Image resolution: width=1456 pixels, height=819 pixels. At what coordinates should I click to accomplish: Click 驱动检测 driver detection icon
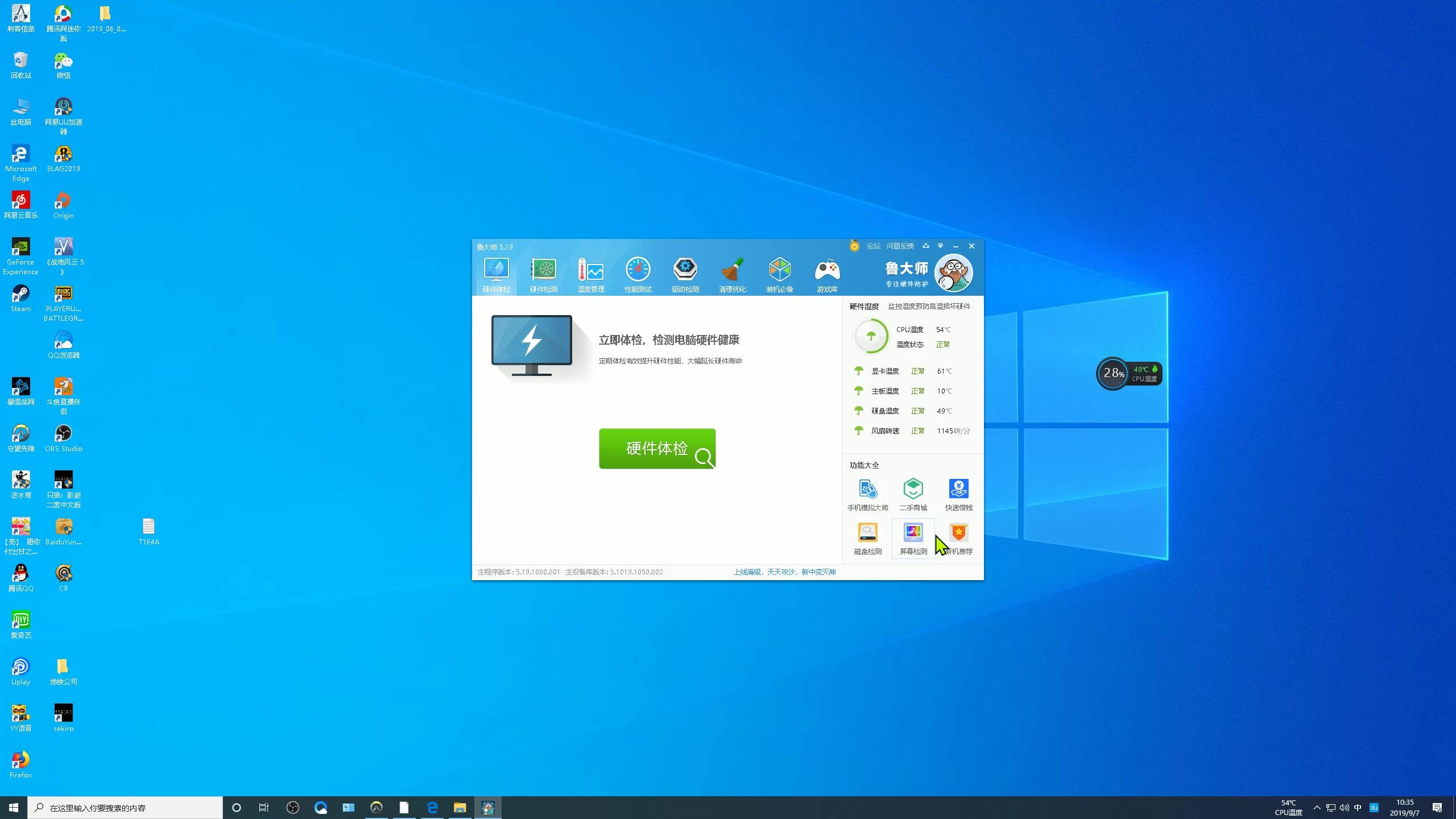pos(685,275)
